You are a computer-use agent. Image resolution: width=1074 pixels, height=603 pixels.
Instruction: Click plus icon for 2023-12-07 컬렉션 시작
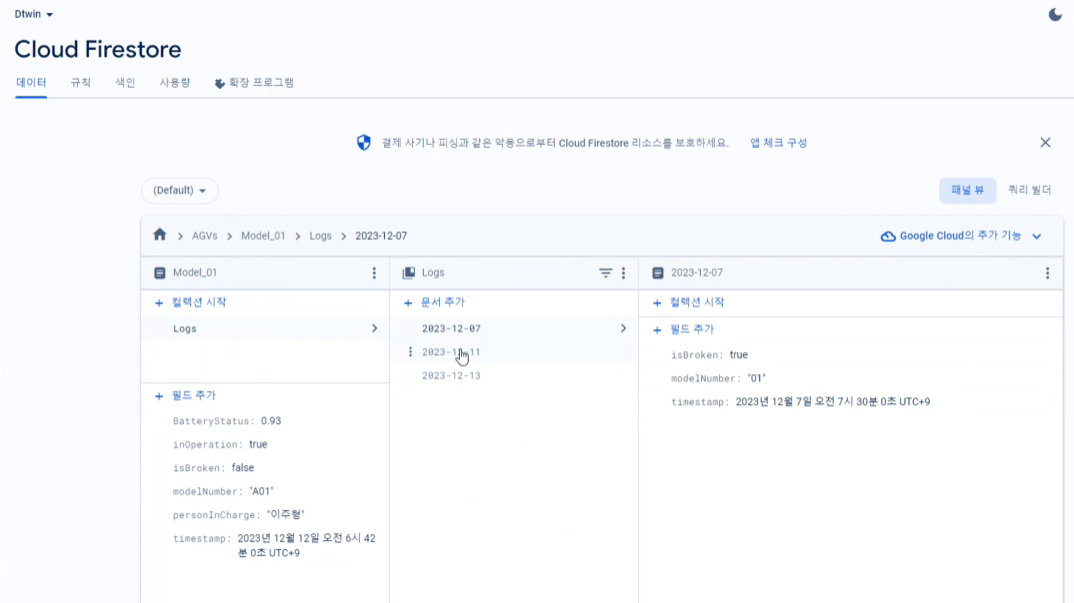pyautogui.click(x=657, y=303)
